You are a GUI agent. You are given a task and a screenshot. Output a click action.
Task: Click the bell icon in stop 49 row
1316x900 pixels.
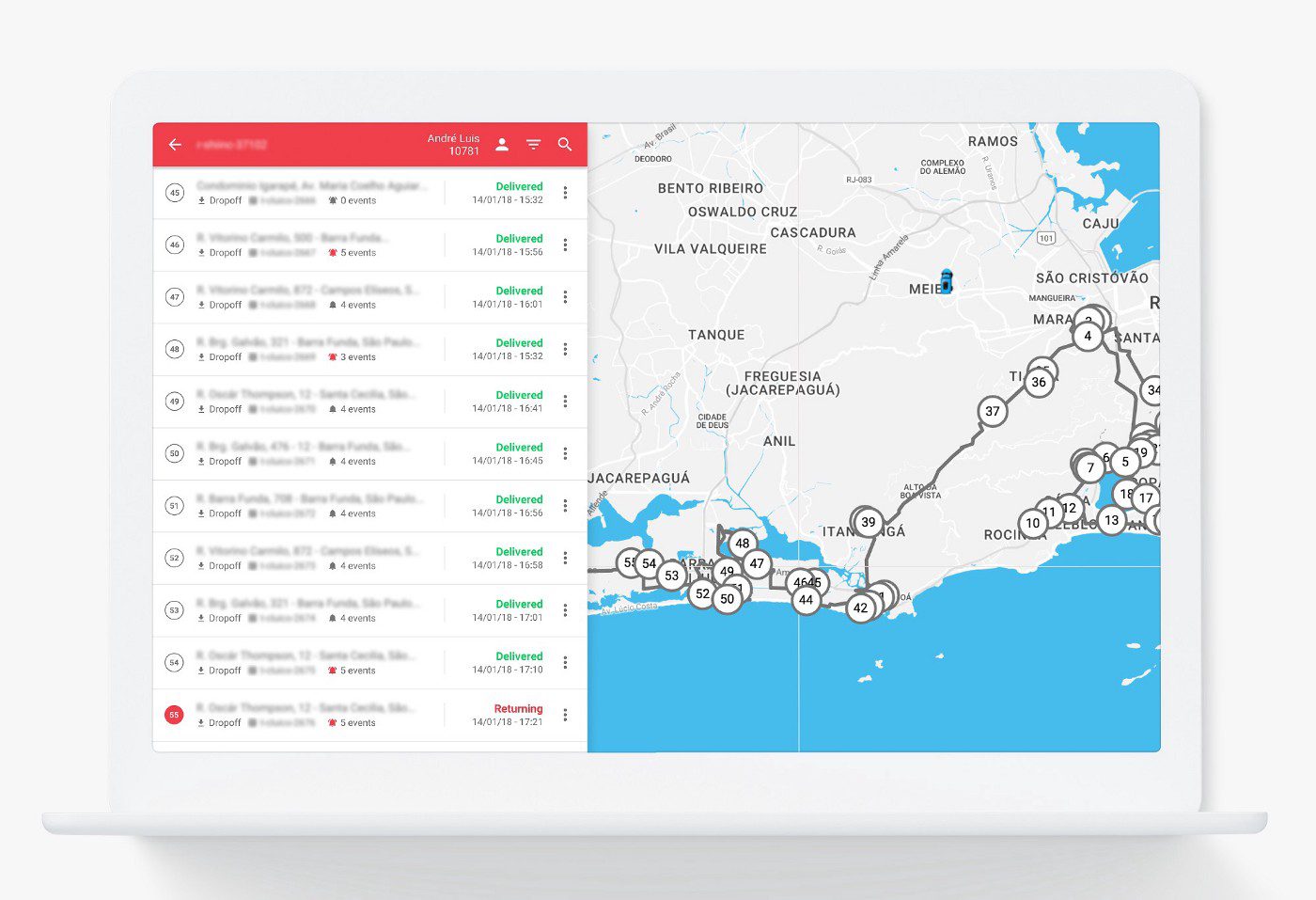333,409
